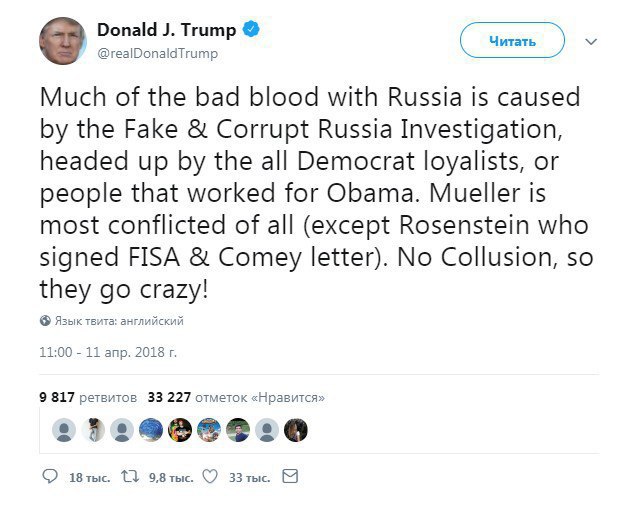Open the Donald J. Trump profile name link
The width and height of the screenshot is (633, 506).
pyautogui.click(x=168, y=31)
